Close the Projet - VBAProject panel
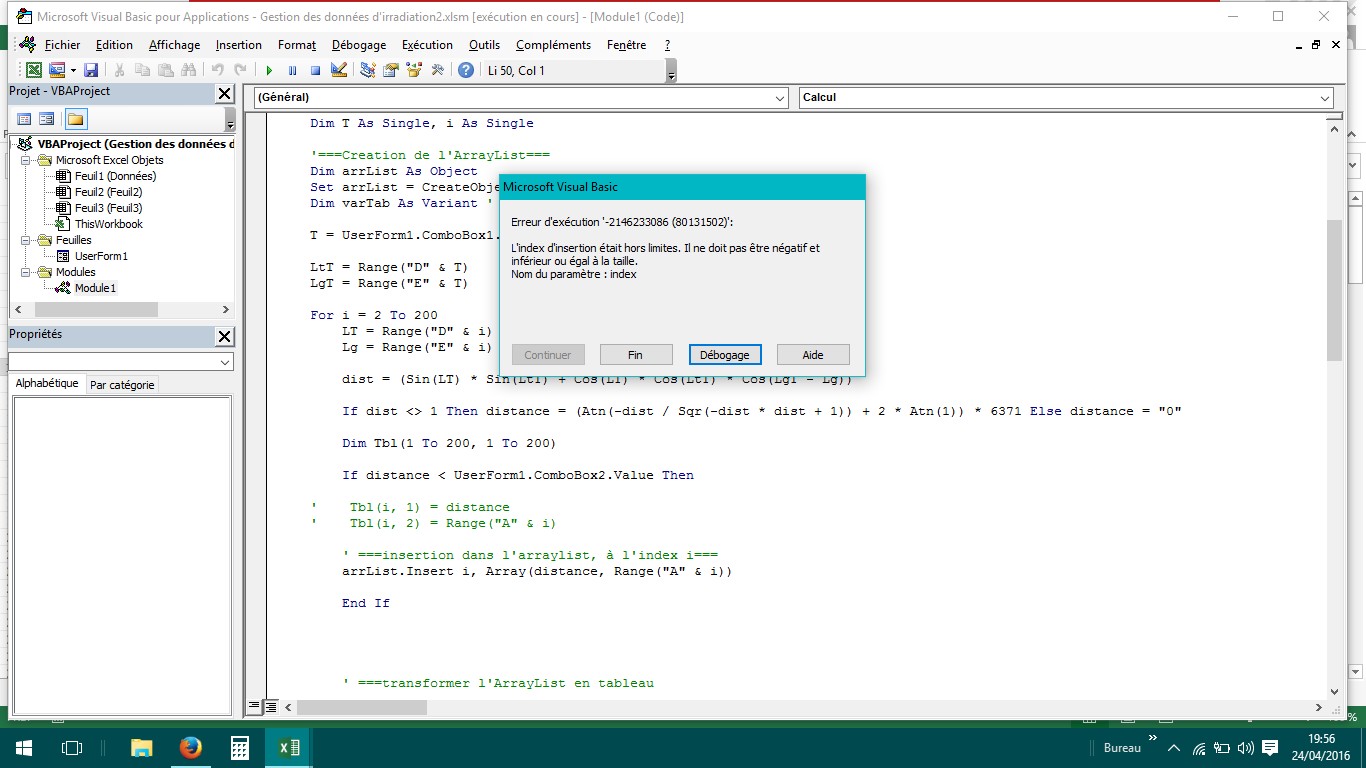The width and height of the screenshot is (1366, 768). pyautogui.click(x=225, y=93)
